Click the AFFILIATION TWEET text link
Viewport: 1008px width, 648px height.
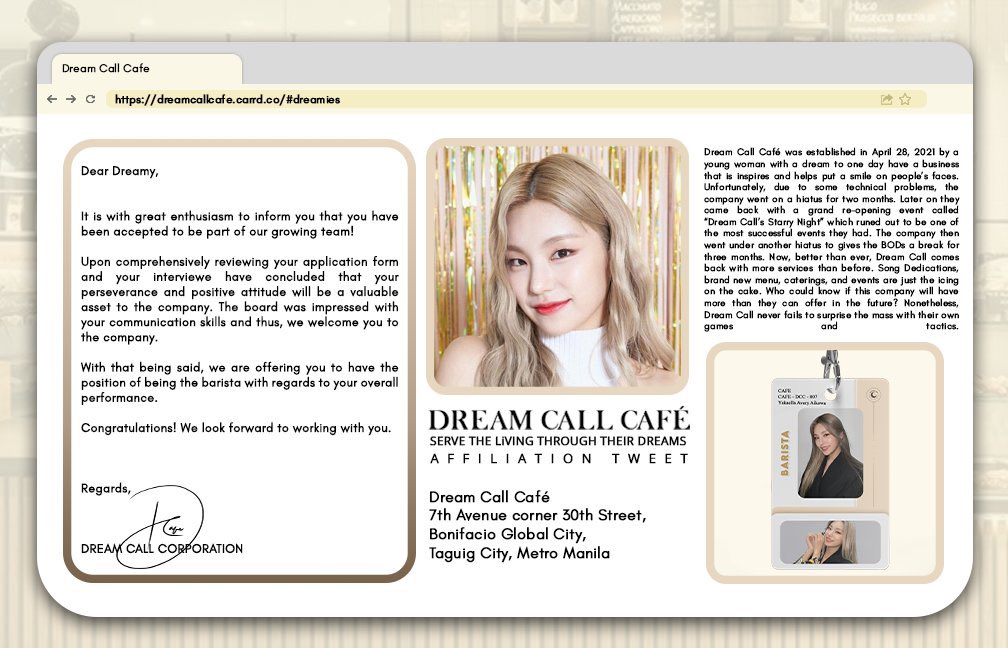click(560, 458)
